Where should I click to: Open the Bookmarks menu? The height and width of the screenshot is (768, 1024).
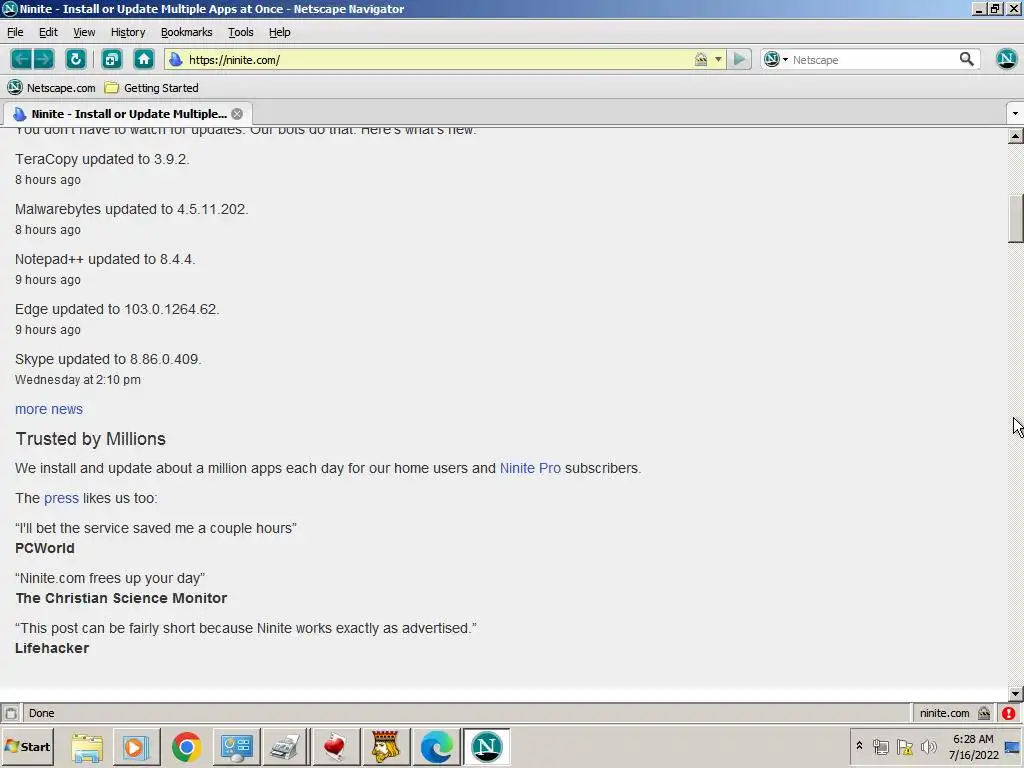[186, 32]
